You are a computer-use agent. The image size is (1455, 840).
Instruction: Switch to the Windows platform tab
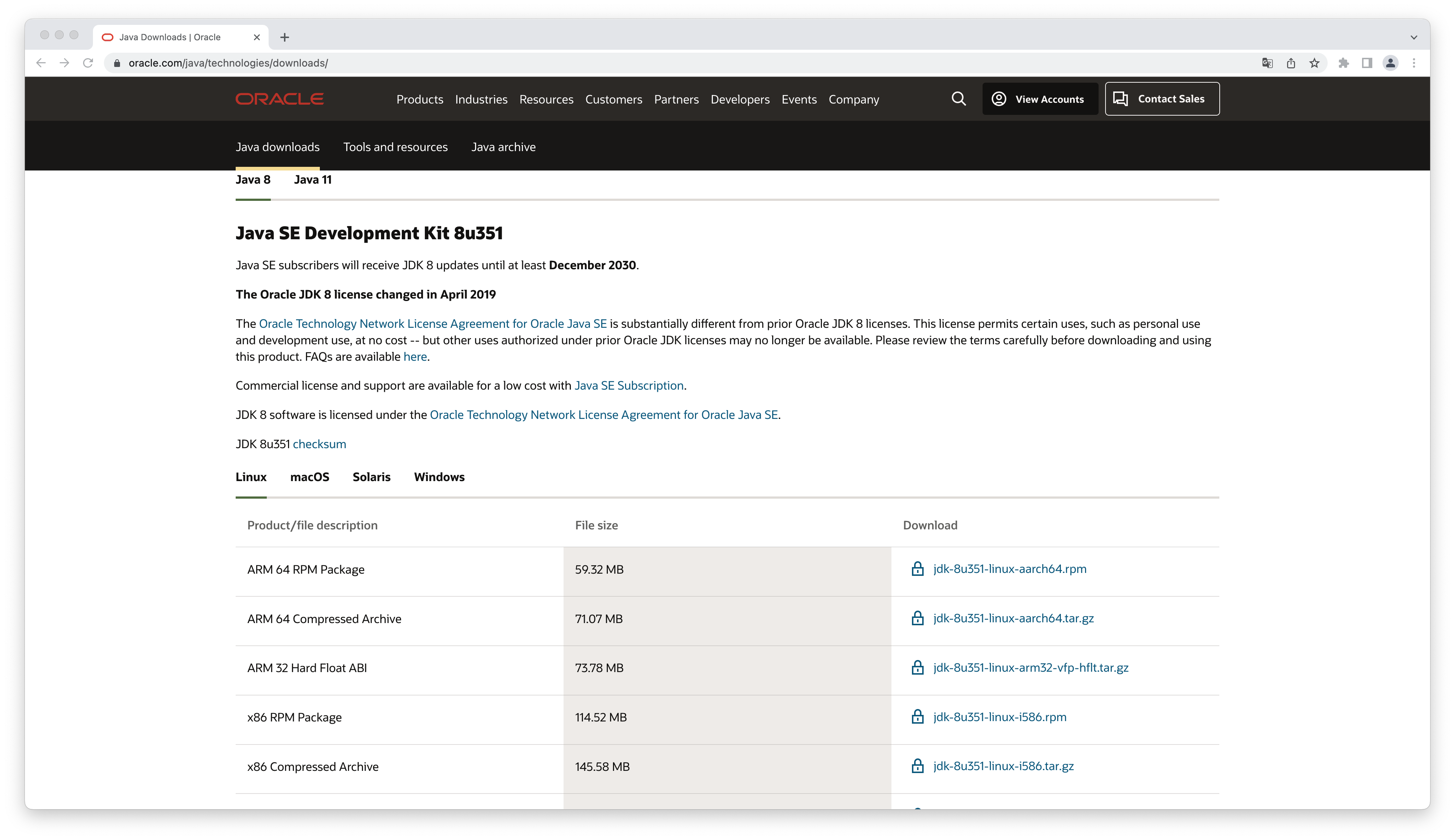point(439,477)
